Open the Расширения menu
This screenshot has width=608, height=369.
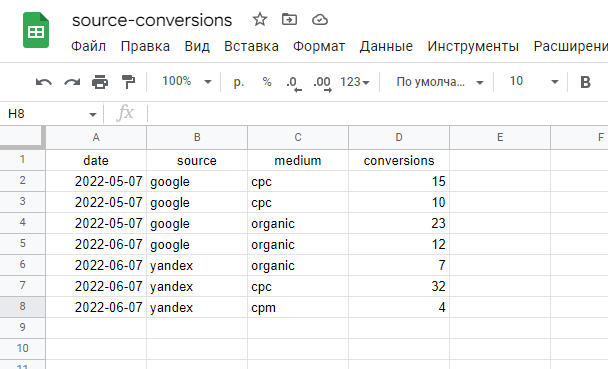tap(570, 46)
